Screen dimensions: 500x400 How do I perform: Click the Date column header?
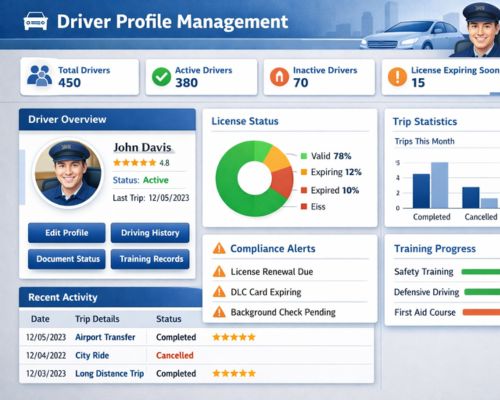click(x=40, y=319)
